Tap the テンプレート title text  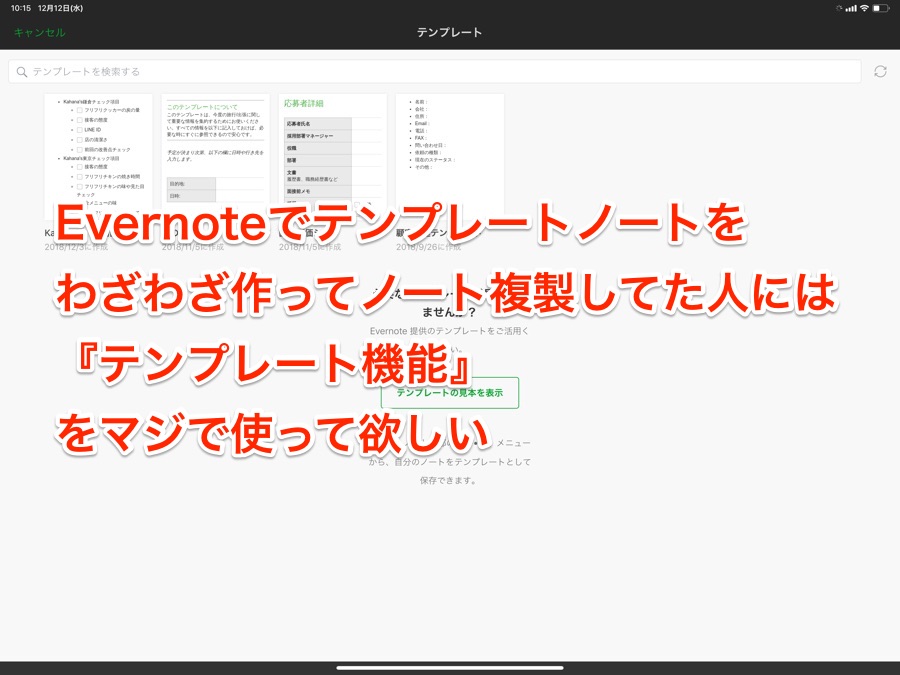(449, 33)
